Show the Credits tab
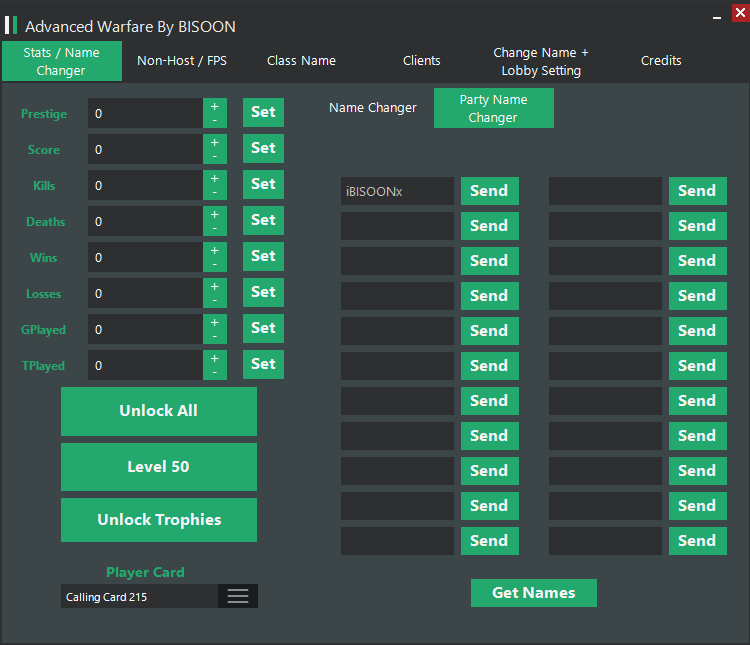This screenshot has height=645, width=750. point(661,61)
